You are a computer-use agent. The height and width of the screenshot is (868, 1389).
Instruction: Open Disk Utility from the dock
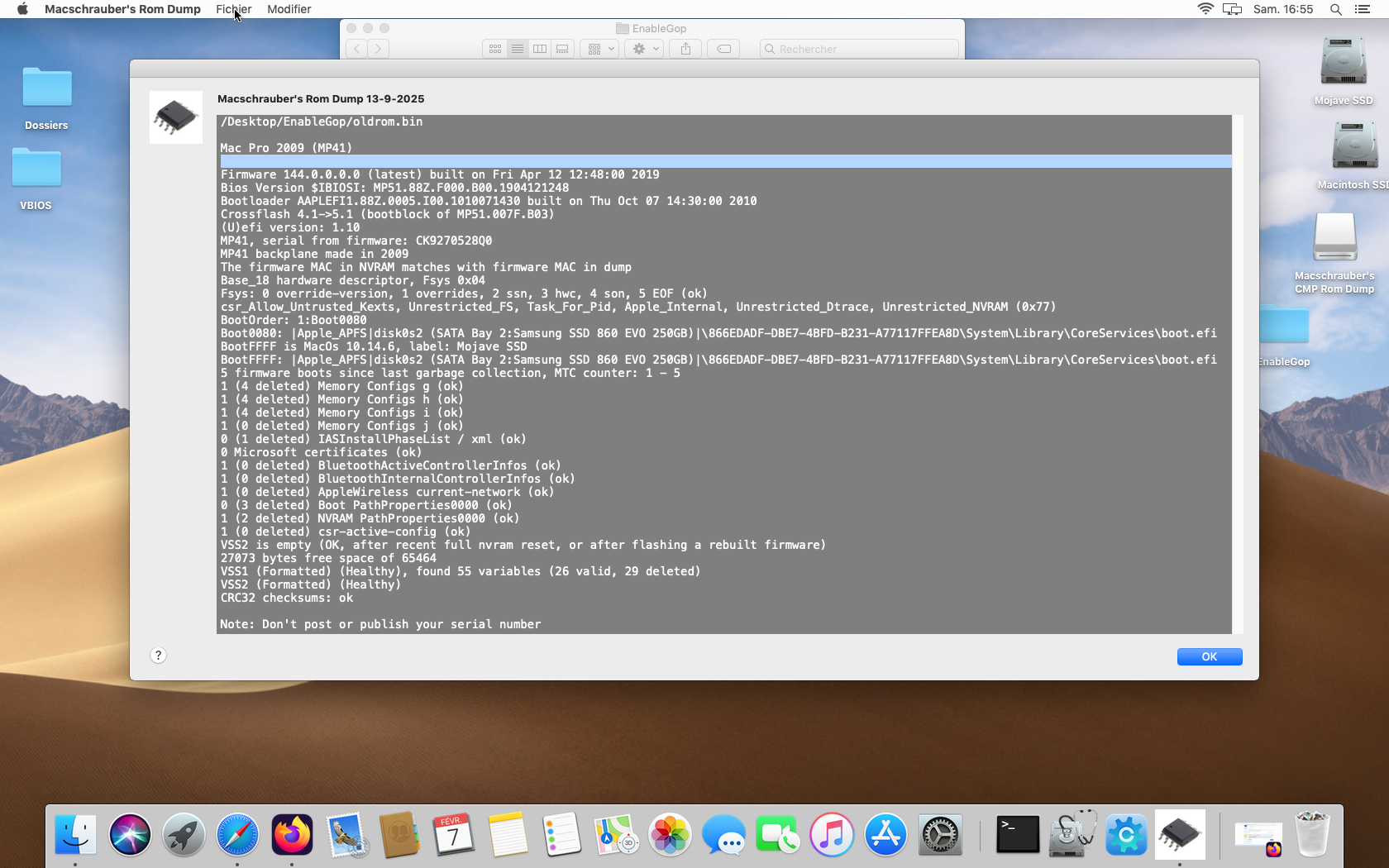[1072, 834]
